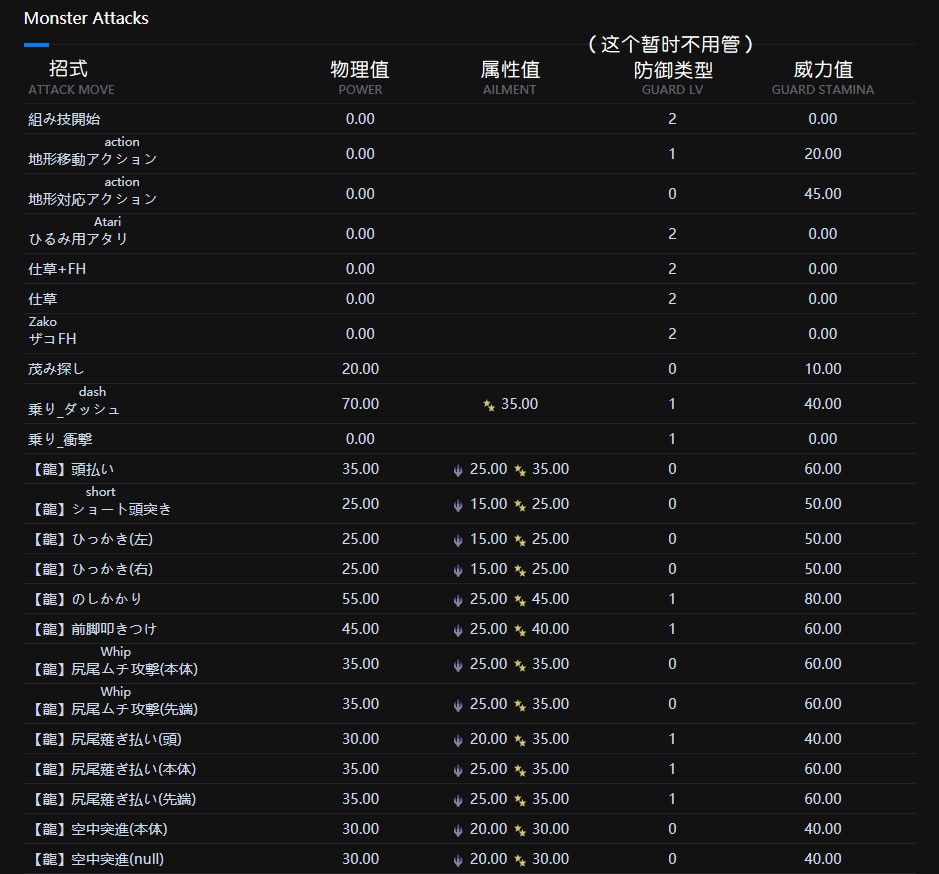Click power value 70.00 in 乗り_ダッシュ row
Screen dimensions: 939x874
(x=360, y=404)
